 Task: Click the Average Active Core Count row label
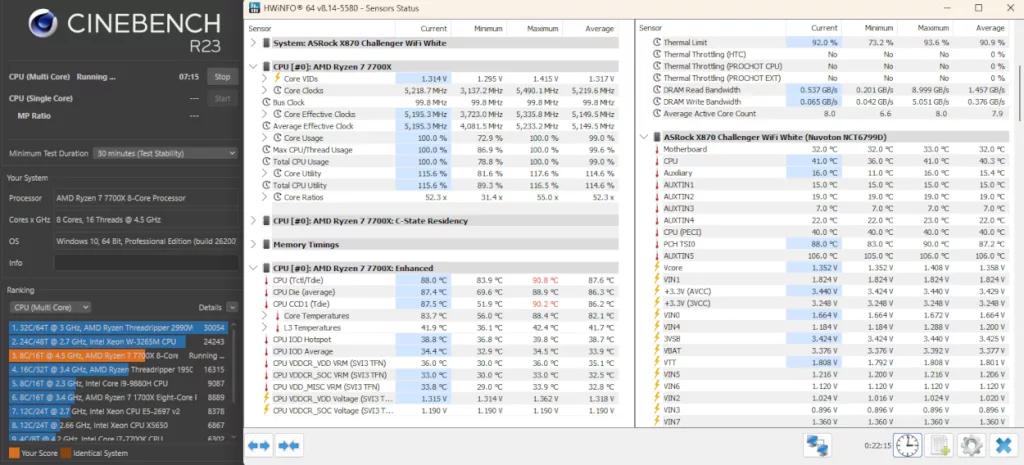pos(710,114)
